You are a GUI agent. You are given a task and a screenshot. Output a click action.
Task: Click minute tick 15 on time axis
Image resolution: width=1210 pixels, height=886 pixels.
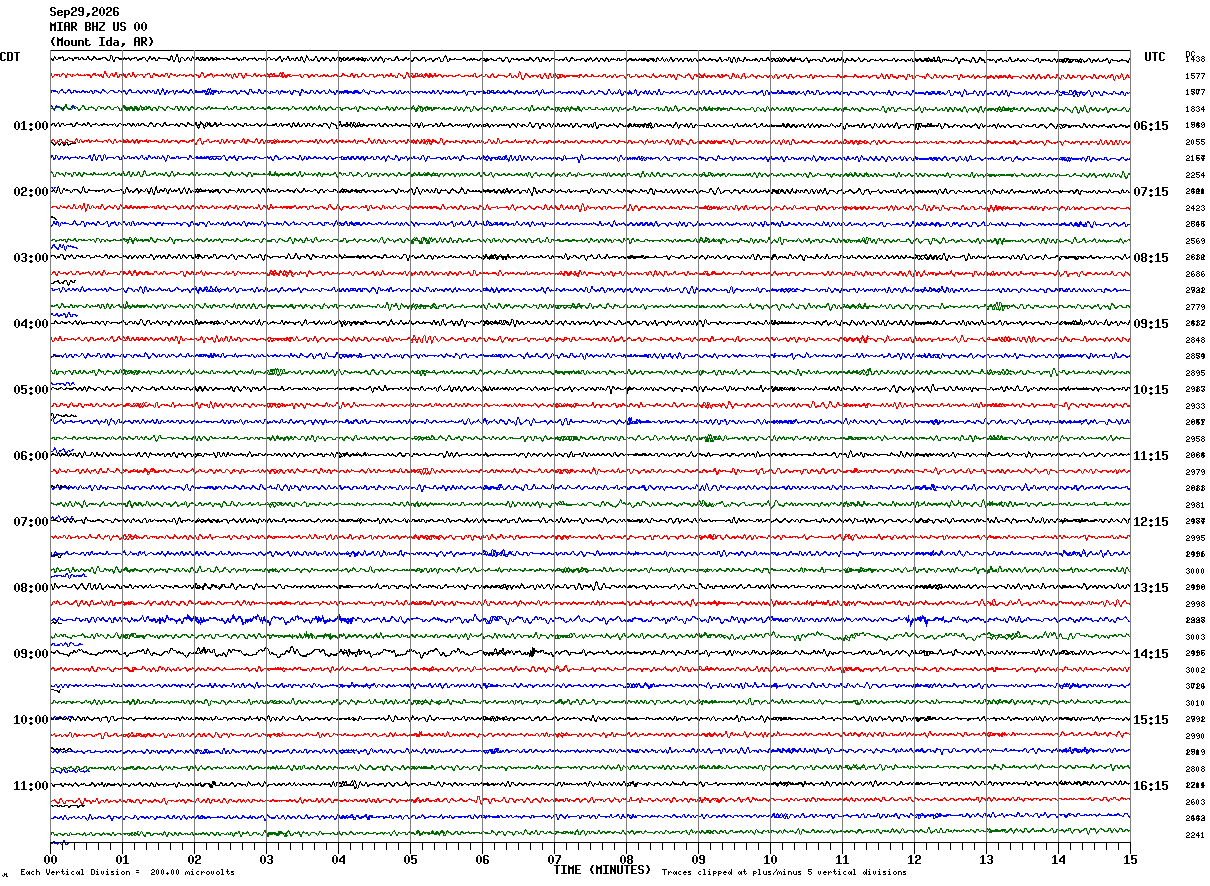click(x=1130, y=859)
